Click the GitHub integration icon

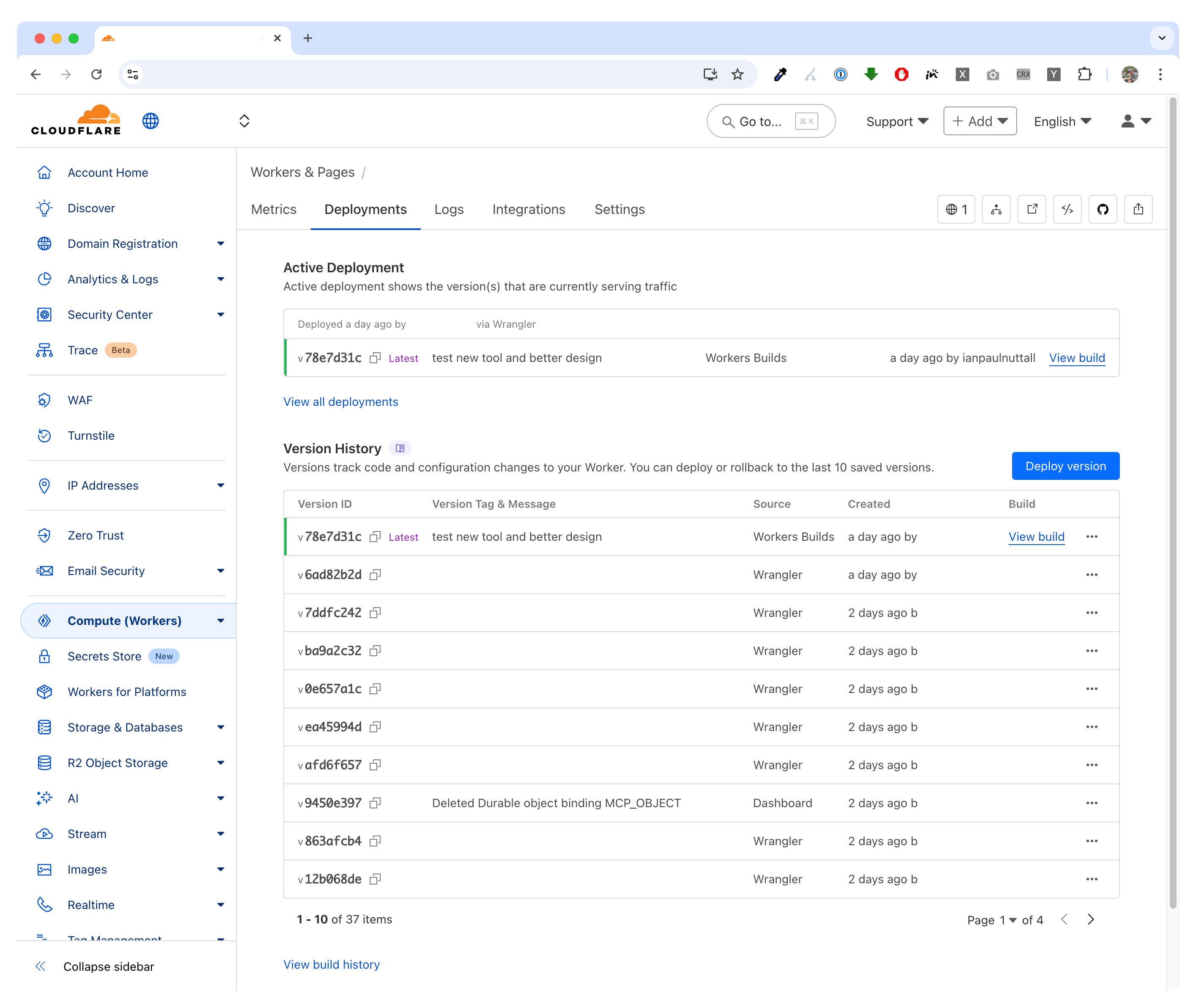click(x=1103, y=209)
